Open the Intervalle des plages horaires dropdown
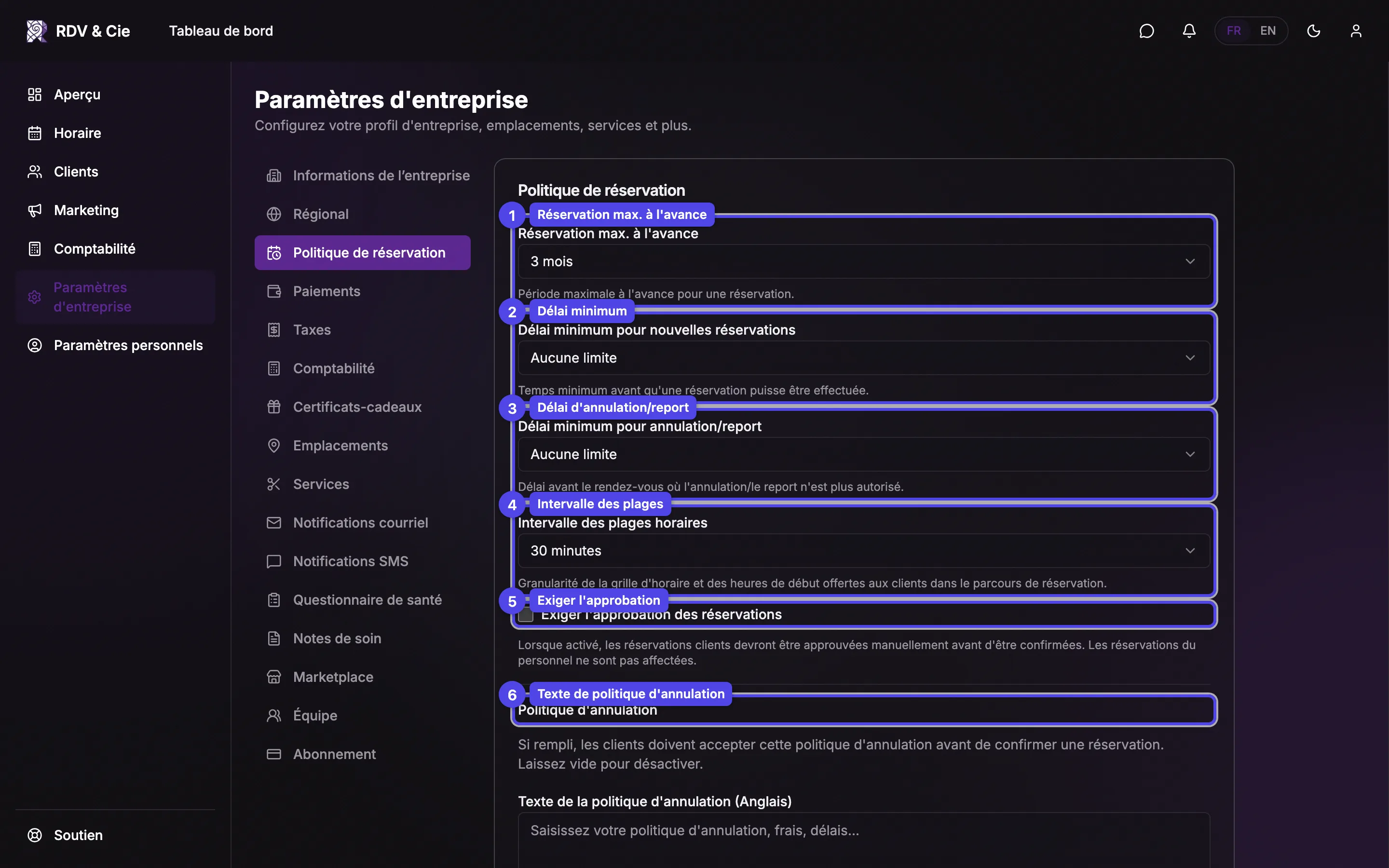Screen dimensions: 1389x868 click(864, 551)
